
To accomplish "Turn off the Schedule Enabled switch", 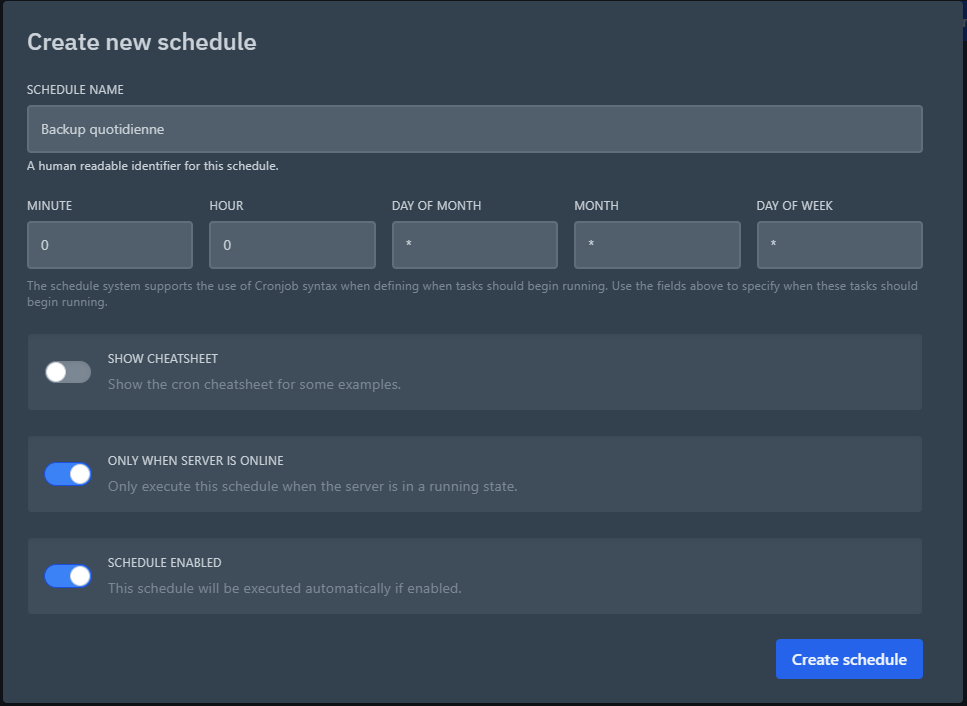I will click(68, 576).
